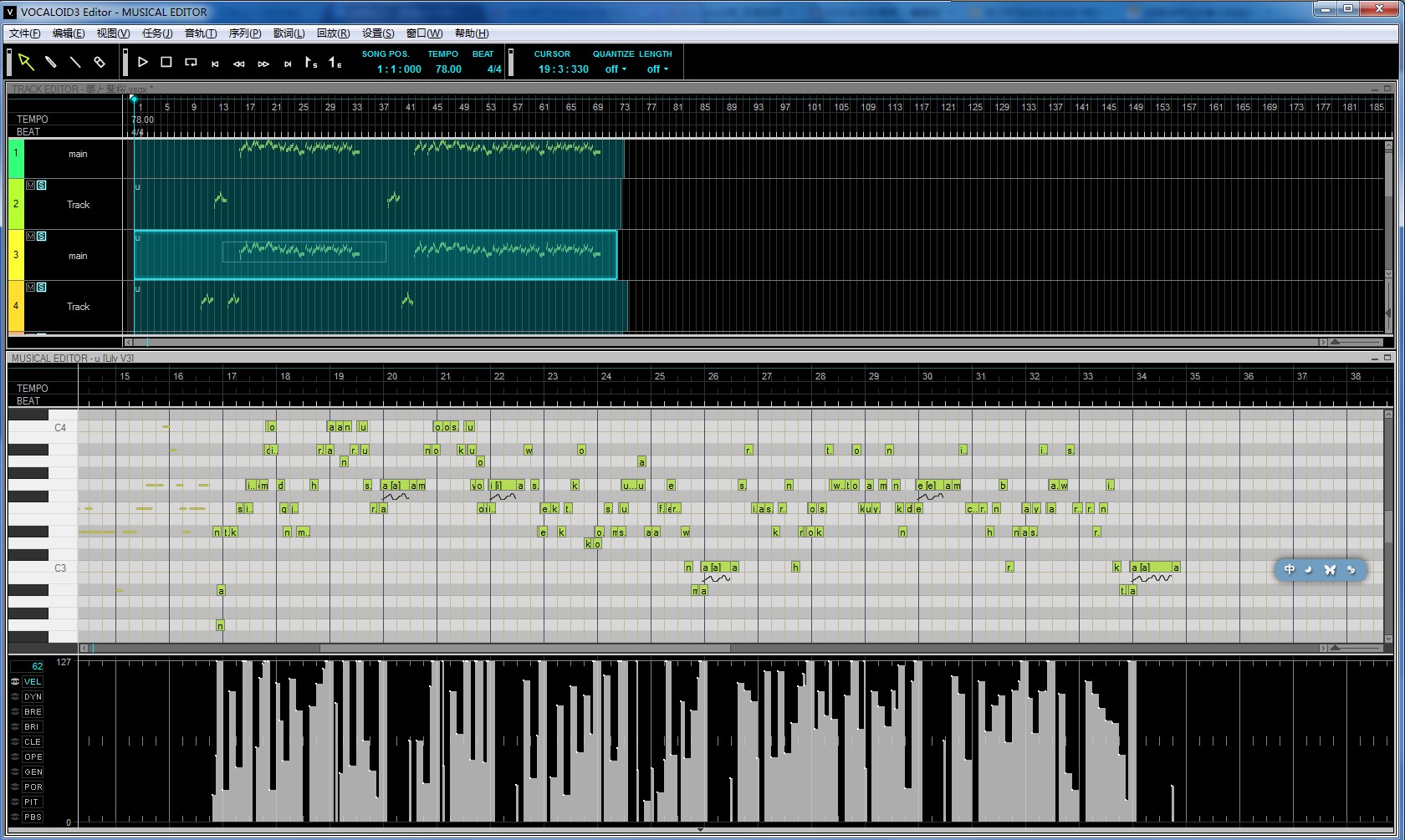Toggle mute M on track 3 main

pos(31,236)
